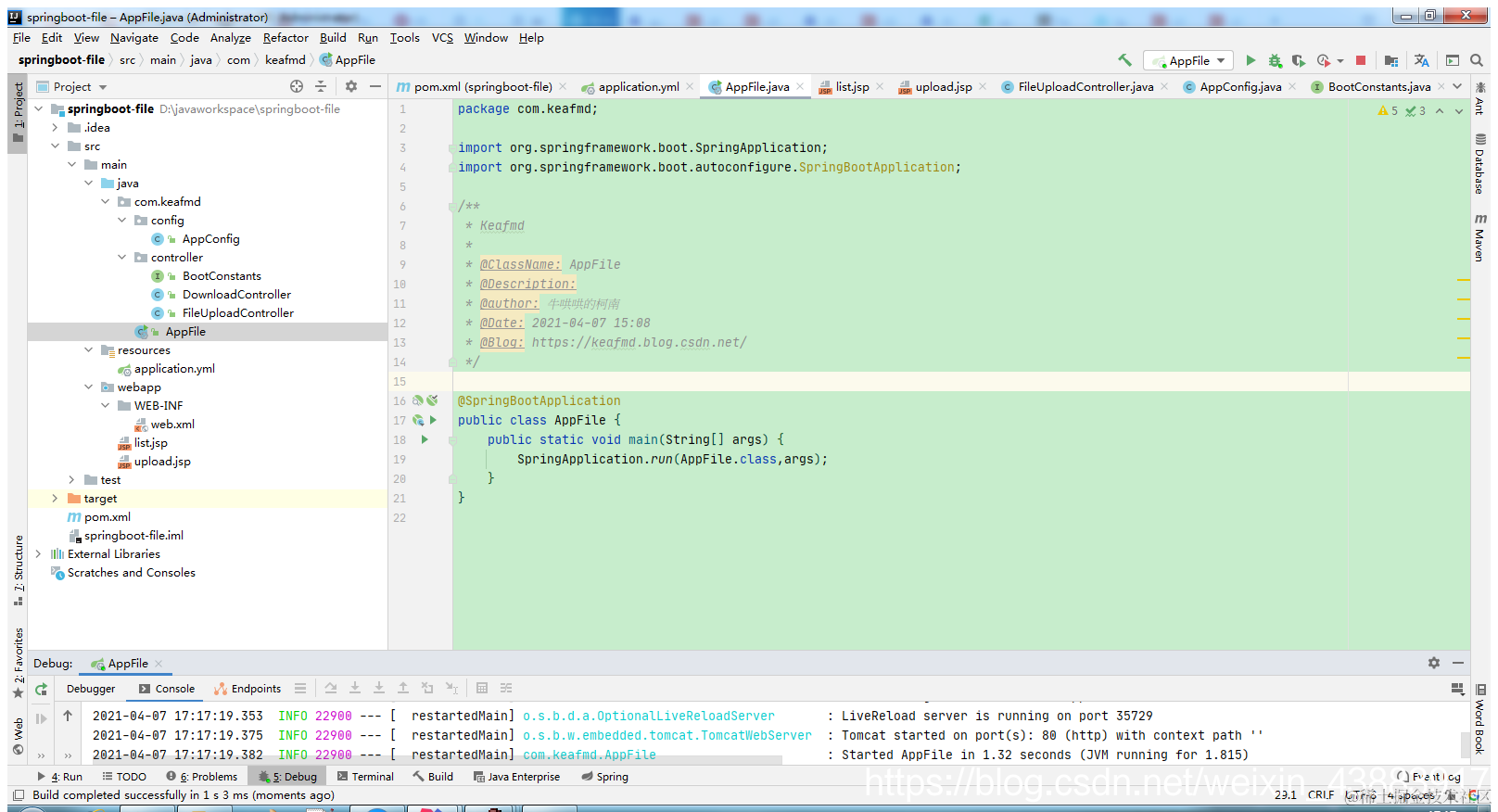Image resolution: width=1498 pixels, height=812 pixels.
Task: Resume program in Debug sidebar
Action: click(41, 717)
